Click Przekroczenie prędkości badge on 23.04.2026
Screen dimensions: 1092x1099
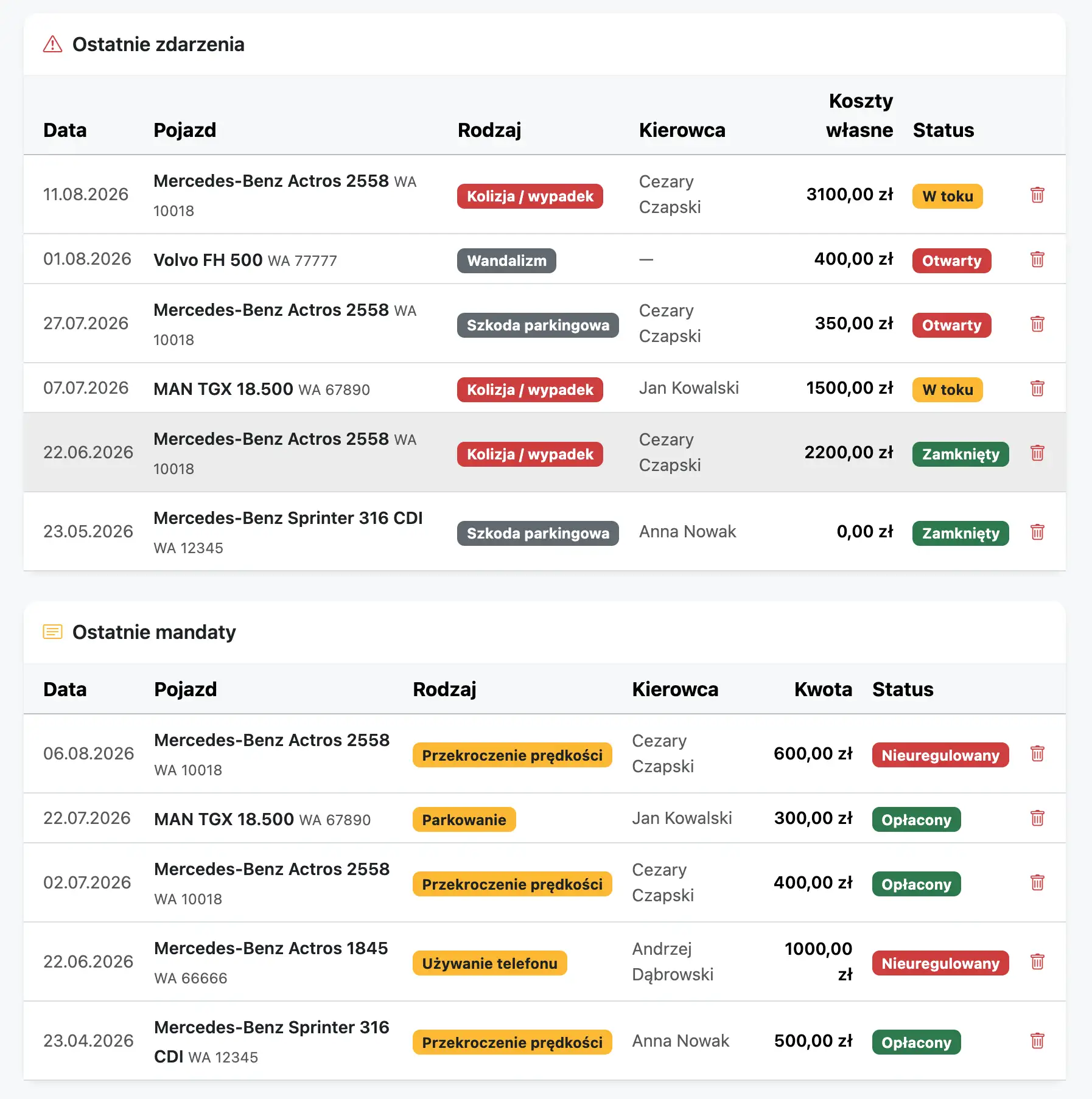point(512,1042)
